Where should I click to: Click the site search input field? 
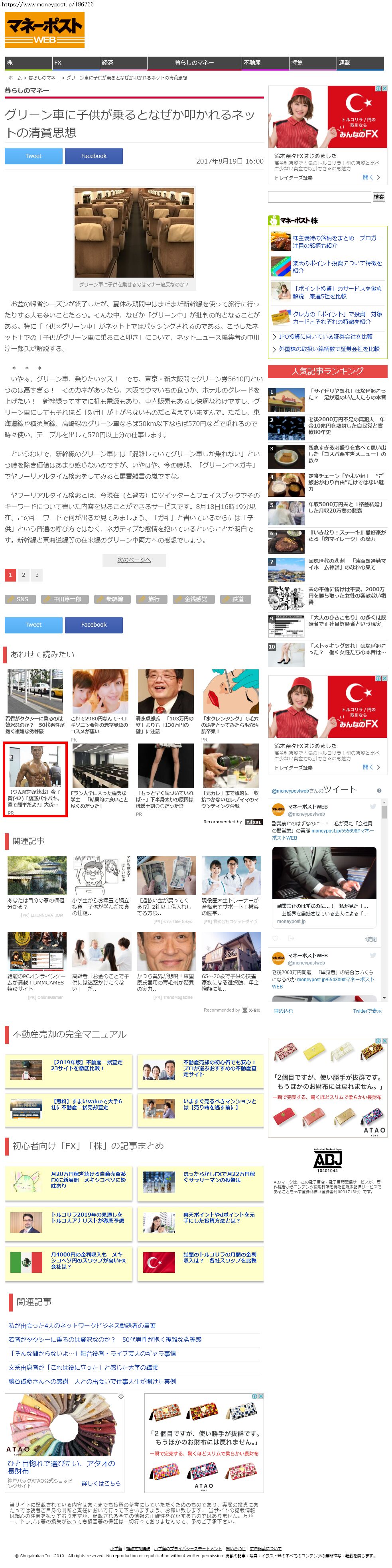click(319, 197)
